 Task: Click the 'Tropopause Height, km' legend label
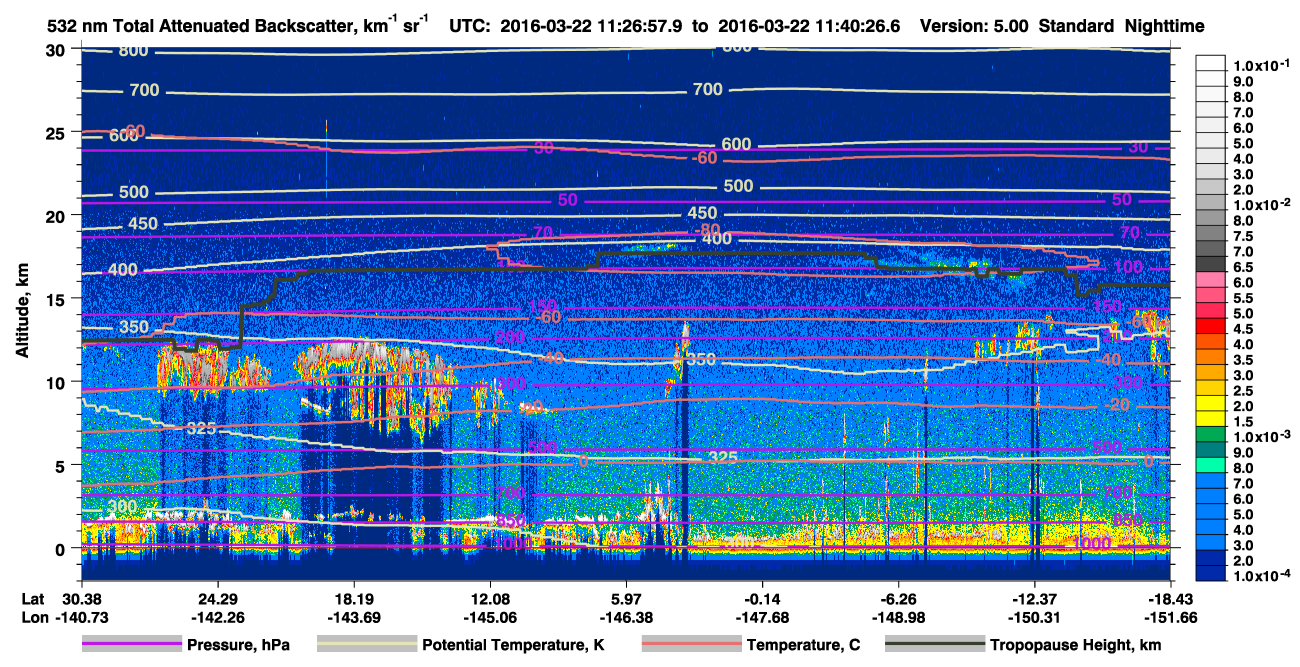[x=1076, y=645]
